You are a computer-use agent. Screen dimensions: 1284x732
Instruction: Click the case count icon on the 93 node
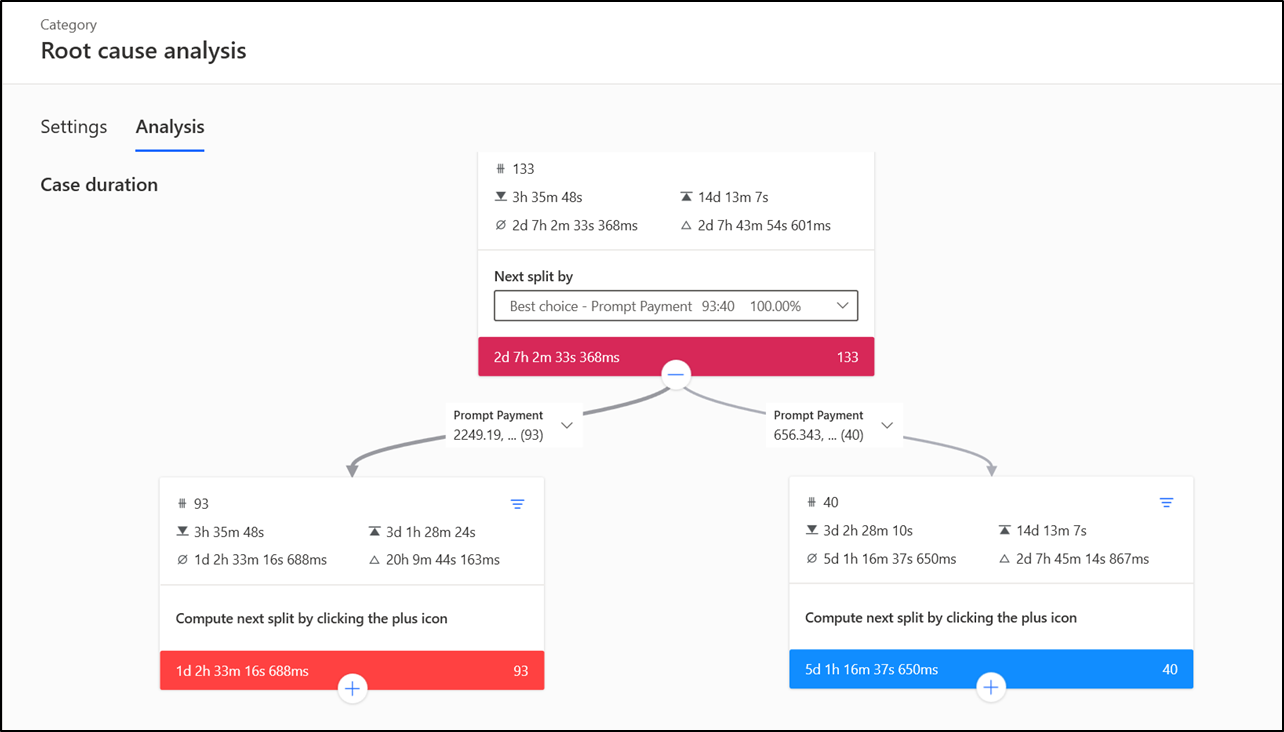(182, 503)
